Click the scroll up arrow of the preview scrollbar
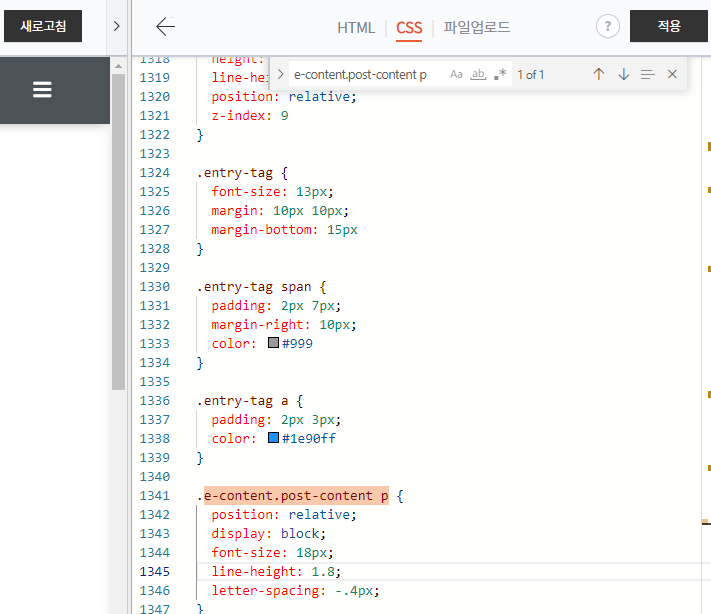The width and height of the screenshot is (711, 614). click(118, 66)
